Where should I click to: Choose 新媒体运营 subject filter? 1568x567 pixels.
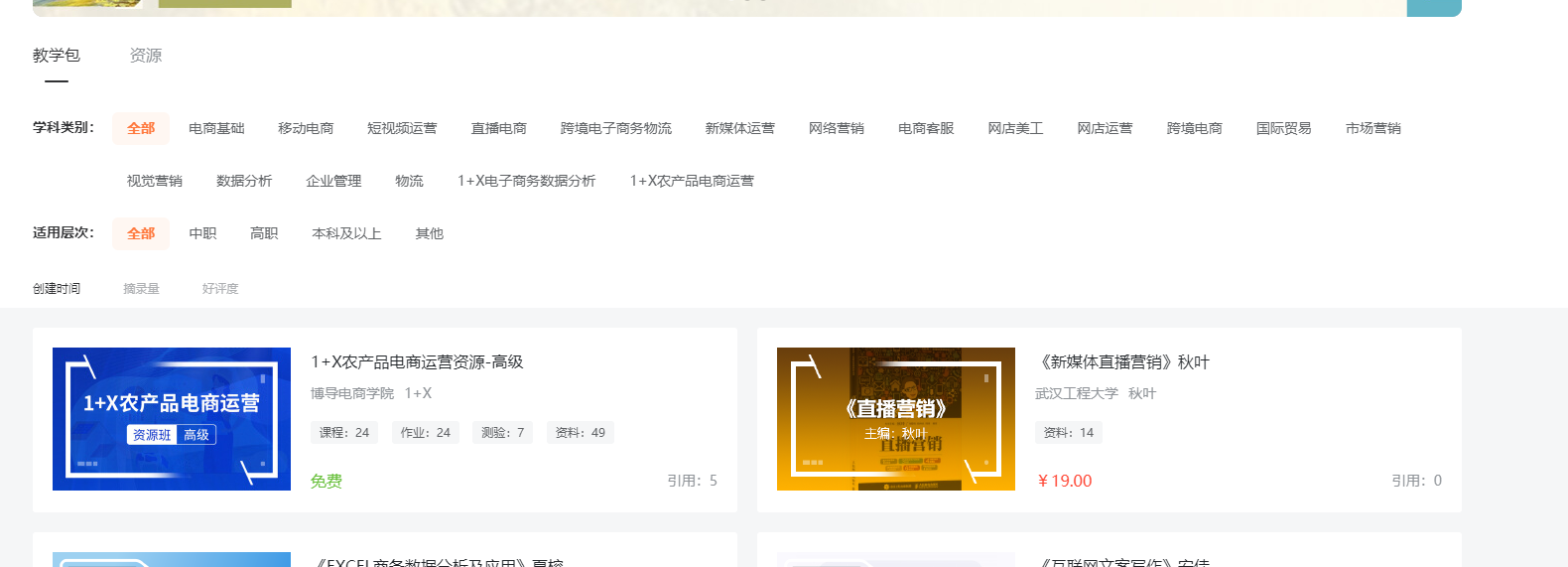(739, 128)
